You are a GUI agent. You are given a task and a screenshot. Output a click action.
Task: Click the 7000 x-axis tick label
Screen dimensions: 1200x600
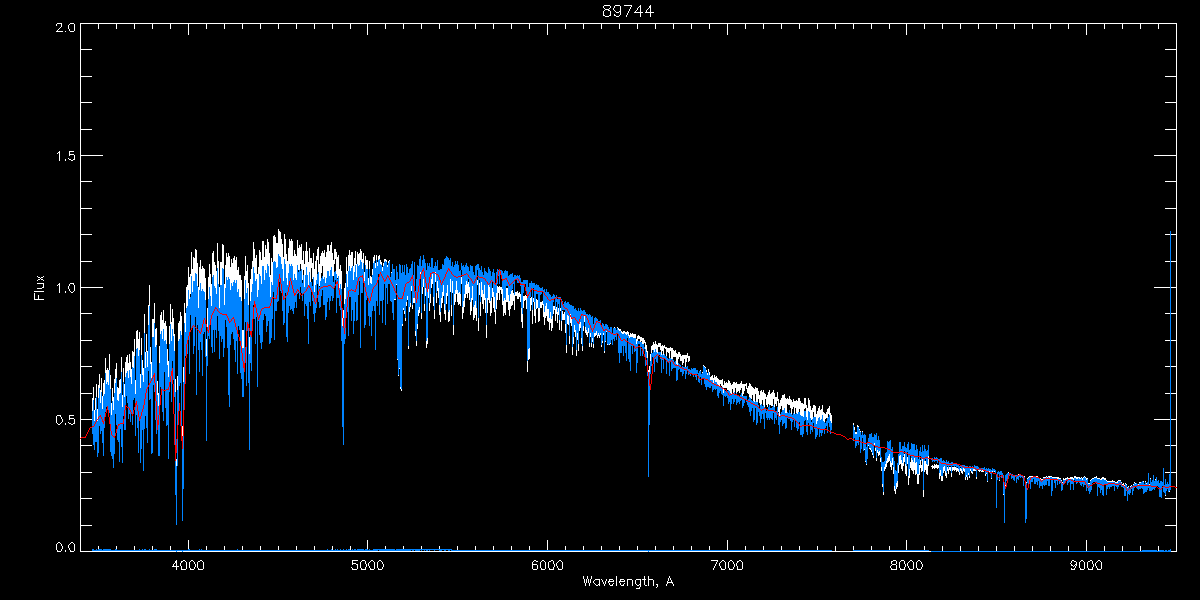(x=727, y=565)
